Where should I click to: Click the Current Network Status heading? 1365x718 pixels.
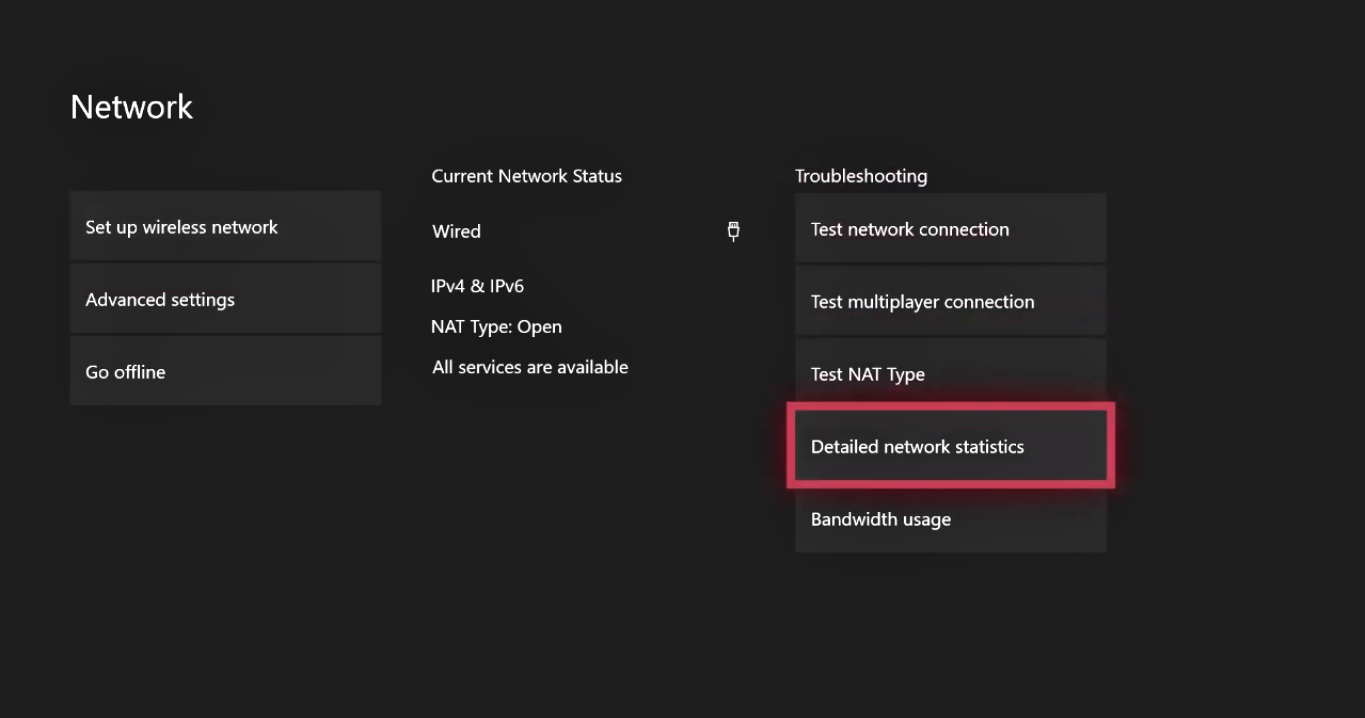tap(526, 176)
